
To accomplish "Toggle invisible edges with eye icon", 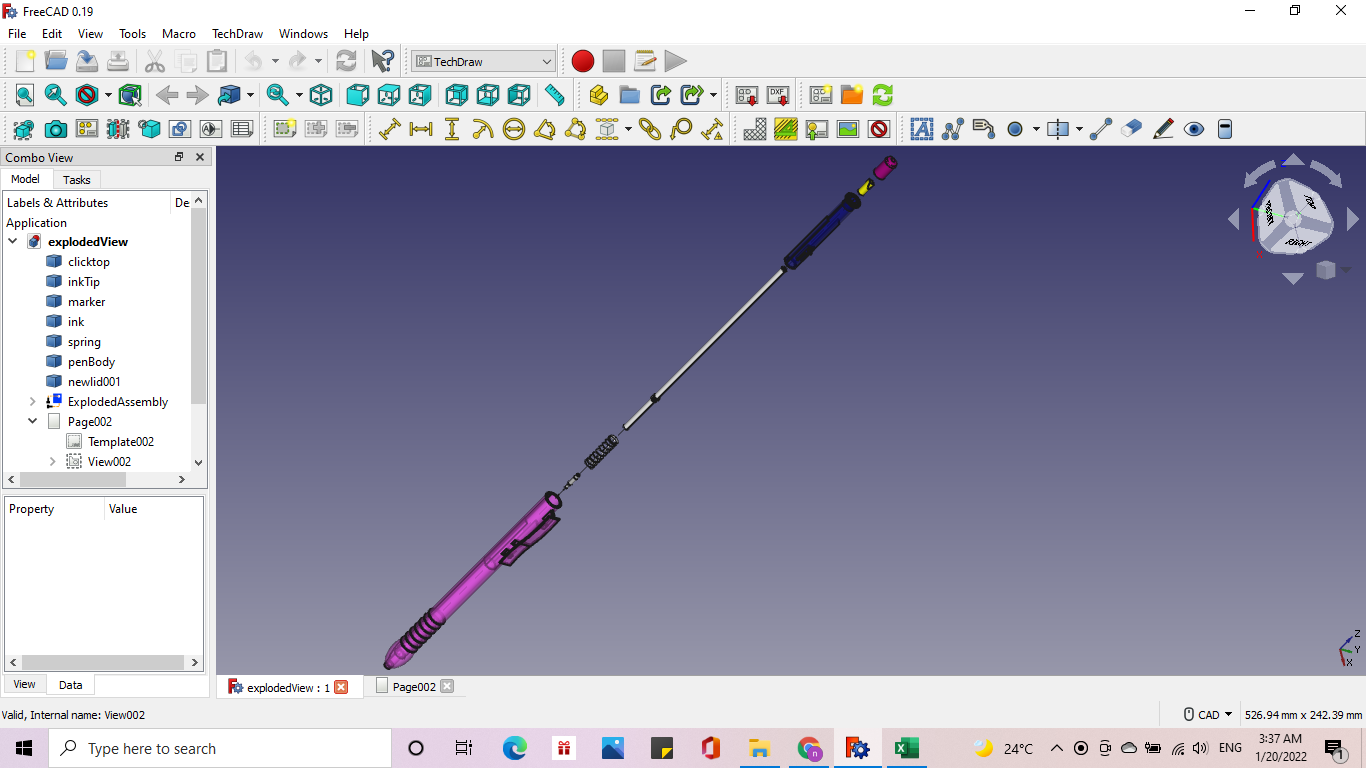I will coord(1194,129).
